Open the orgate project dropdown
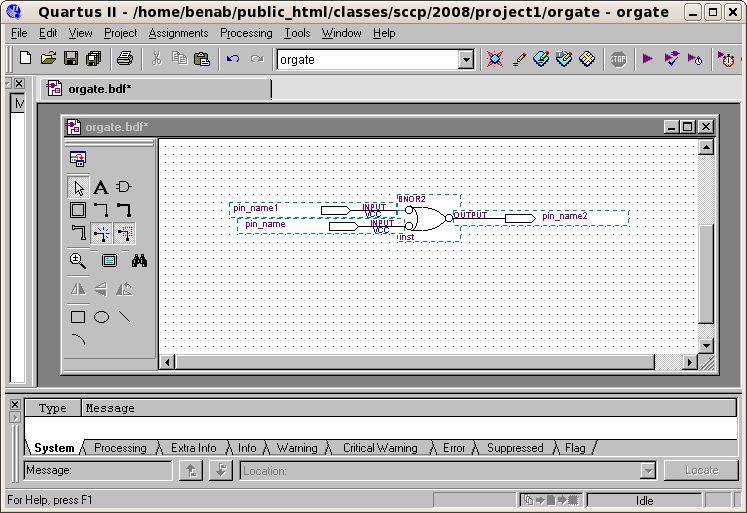Screen dimensions: 747x513 click(x=465, y=60)
